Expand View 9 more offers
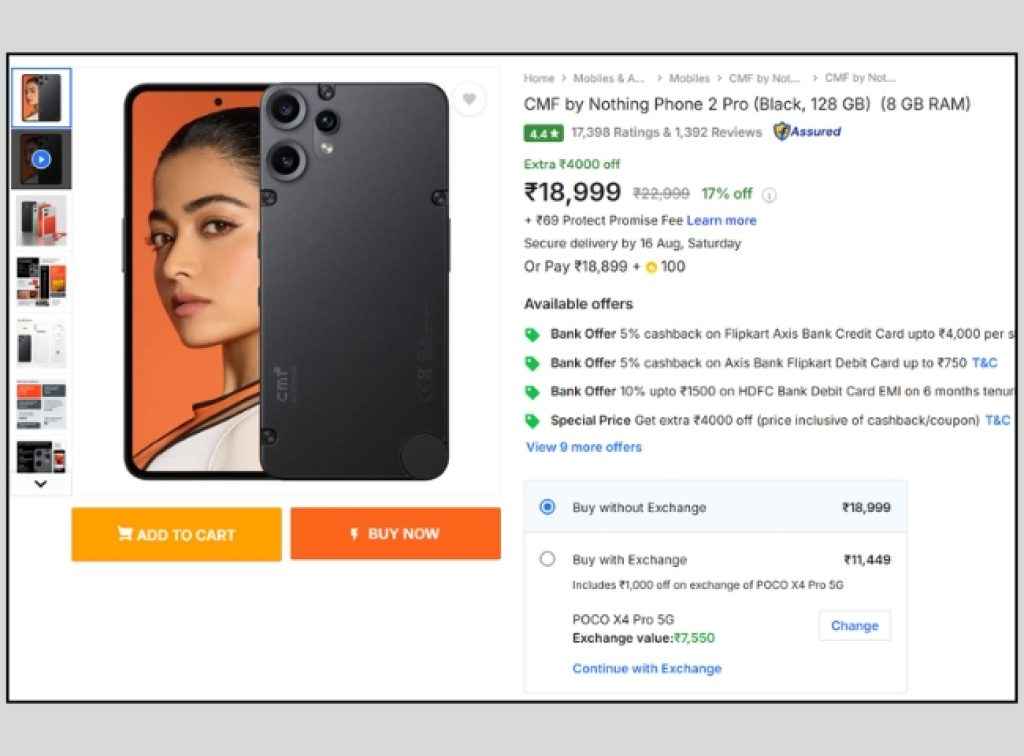The width and height of the screenshot is (1024, 756). pyautogui.click(x=584, y=447)
